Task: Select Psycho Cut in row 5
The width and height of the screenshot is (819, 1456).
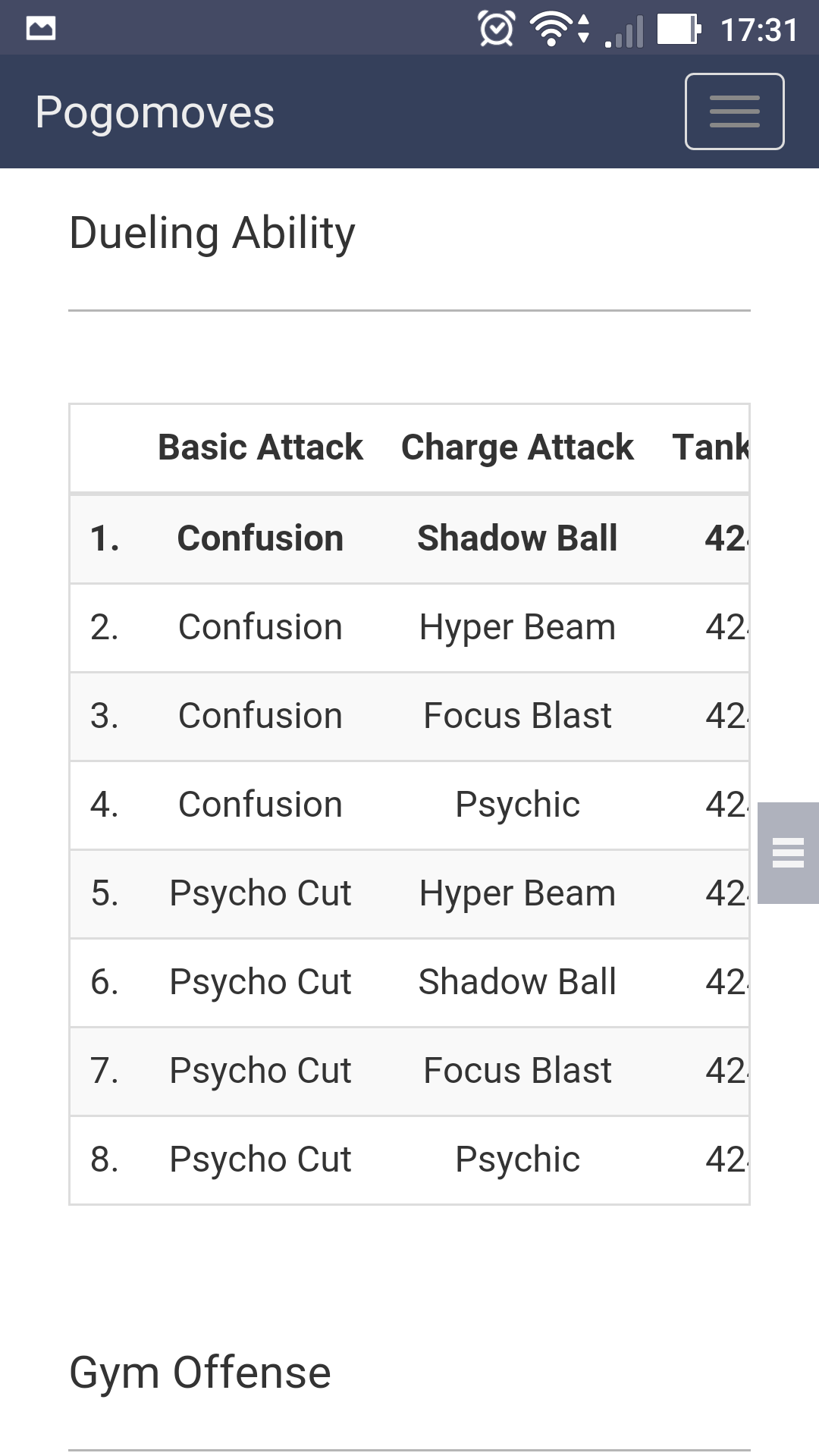Action: coord(260,893)
